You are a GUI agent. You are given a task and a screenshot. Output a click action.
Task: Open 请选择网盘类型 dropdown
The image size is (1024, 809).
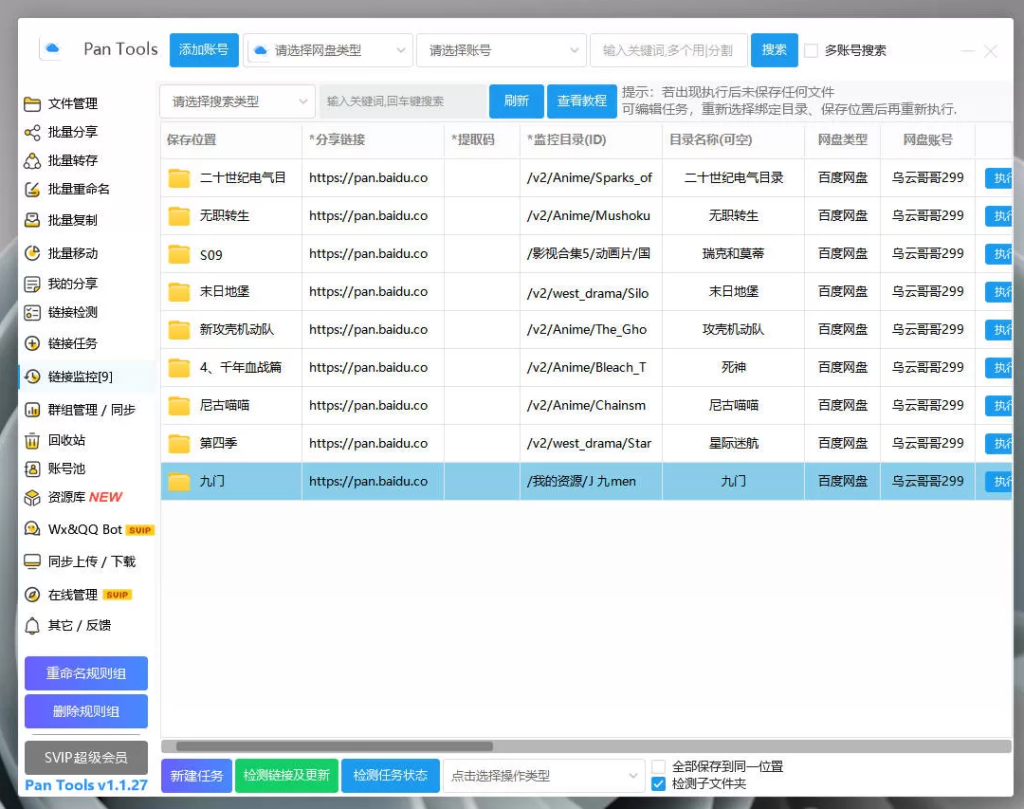click(328, 50)
